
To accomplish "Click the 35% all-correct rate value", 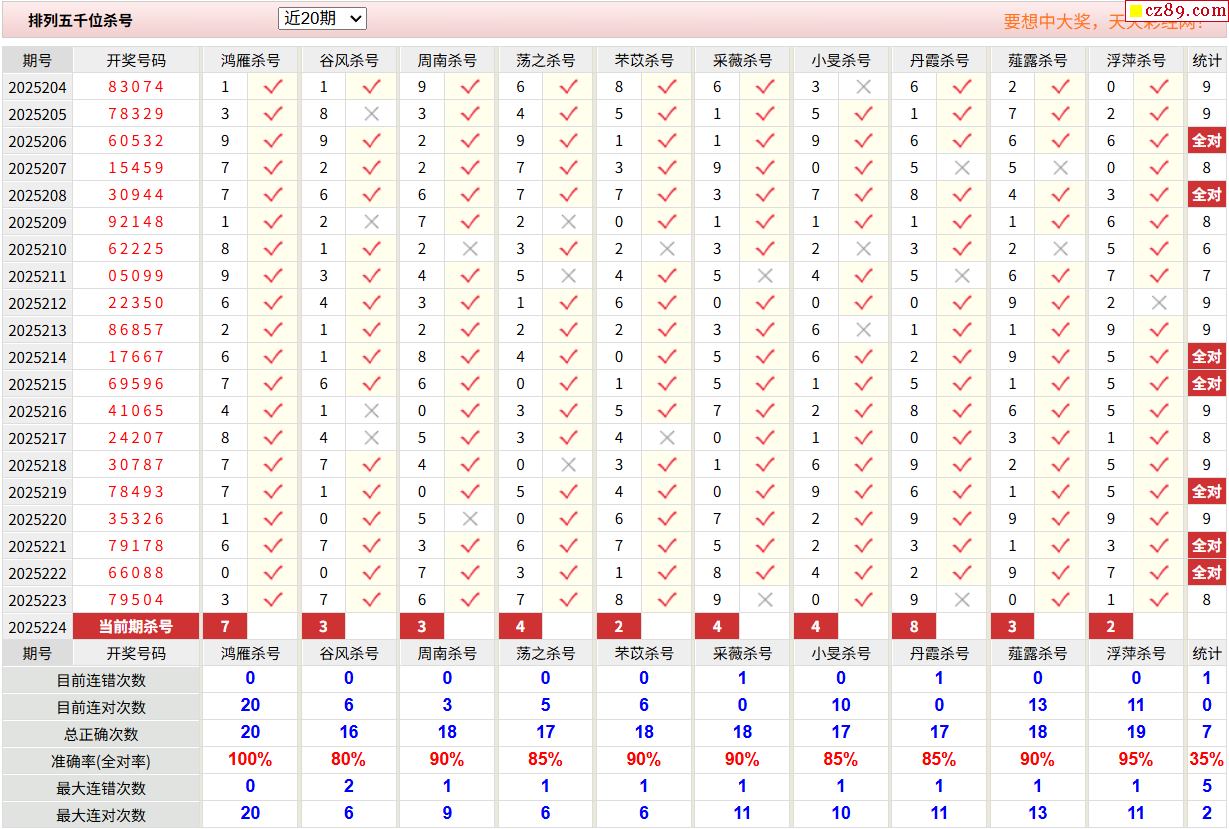I will (x=1207, y=760).
